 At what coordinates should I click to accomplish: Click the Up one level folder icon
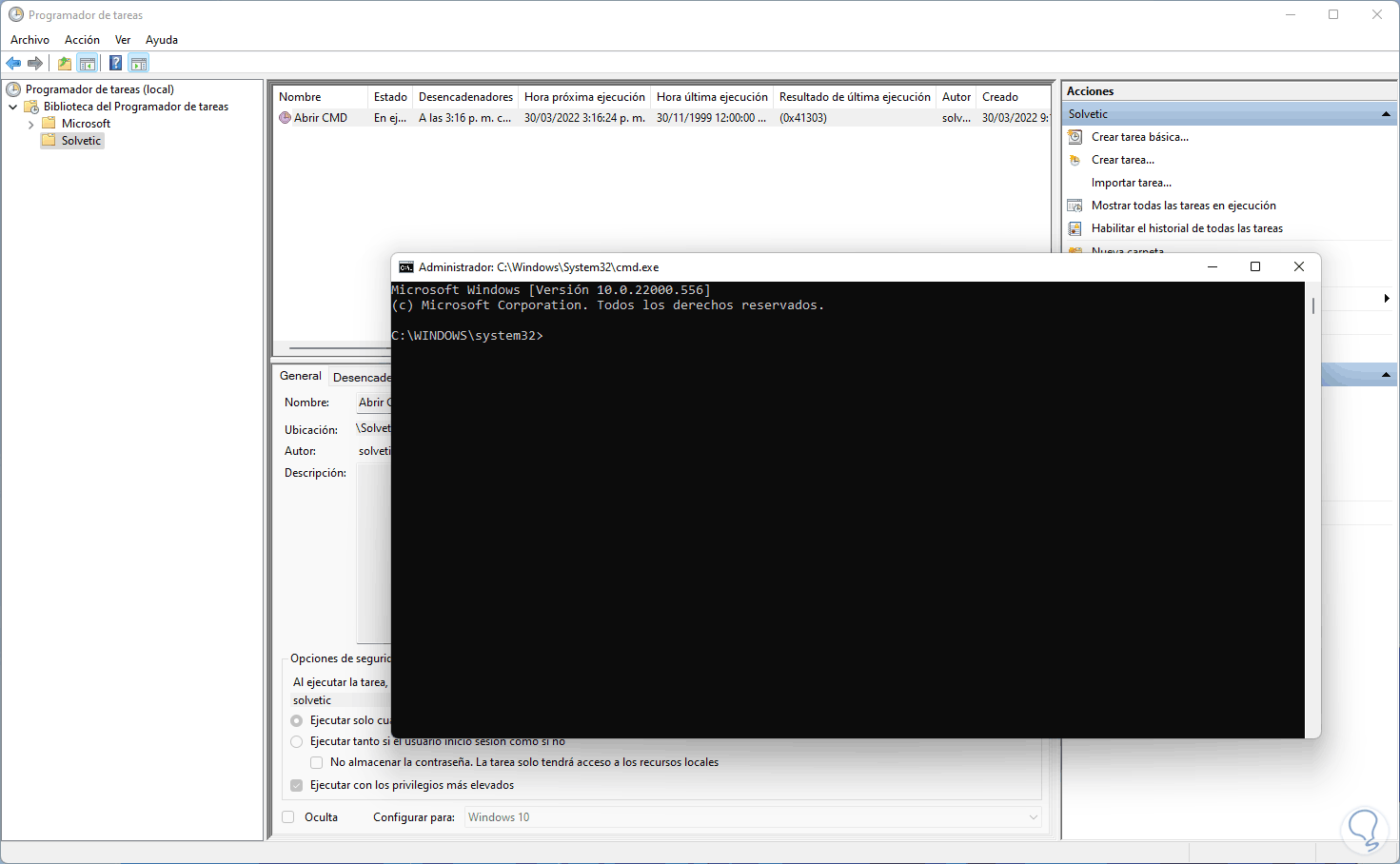(65, 64)
